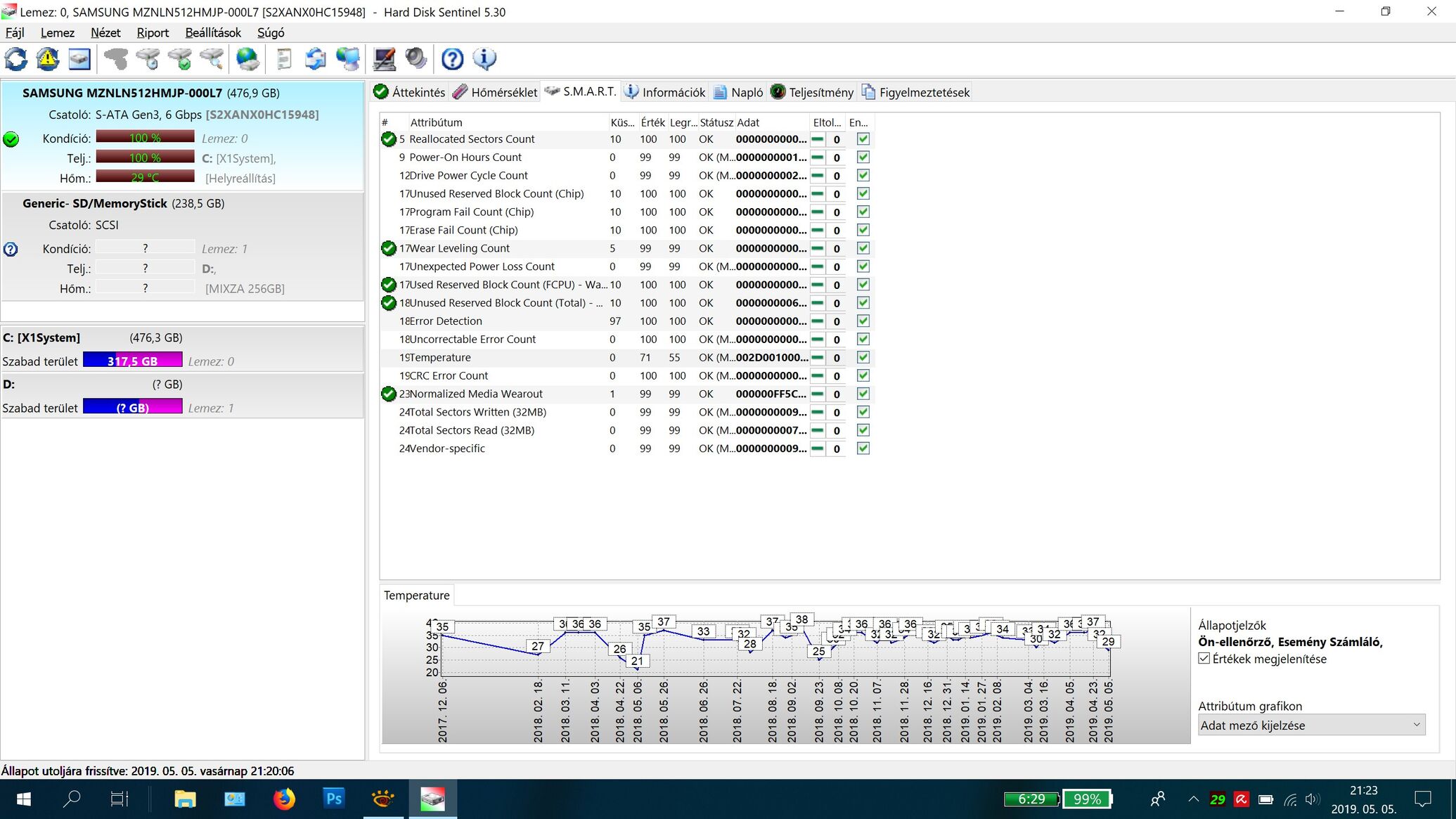Click offset value for Reallocated Sectors Count
Viewport: 1456px width, 819px height.
pos(837,139)
